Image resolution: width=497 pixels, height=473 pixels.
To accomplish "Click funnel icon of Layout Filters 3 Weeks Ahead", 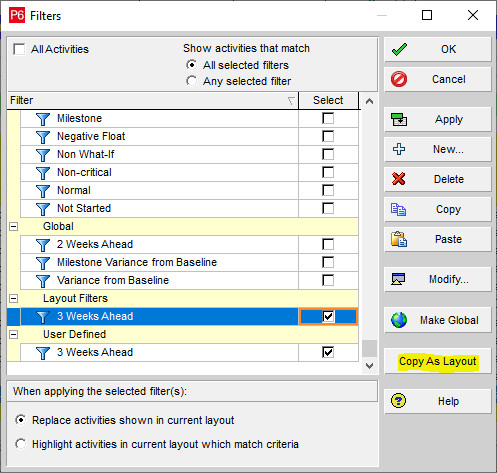I will click(x=43, y=317).
